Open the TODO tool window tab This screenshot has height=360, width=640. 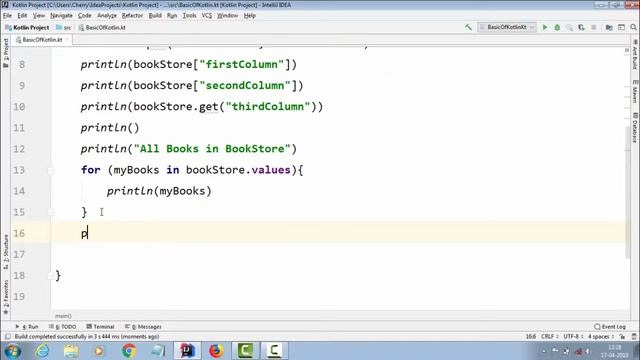pos(62,327)
